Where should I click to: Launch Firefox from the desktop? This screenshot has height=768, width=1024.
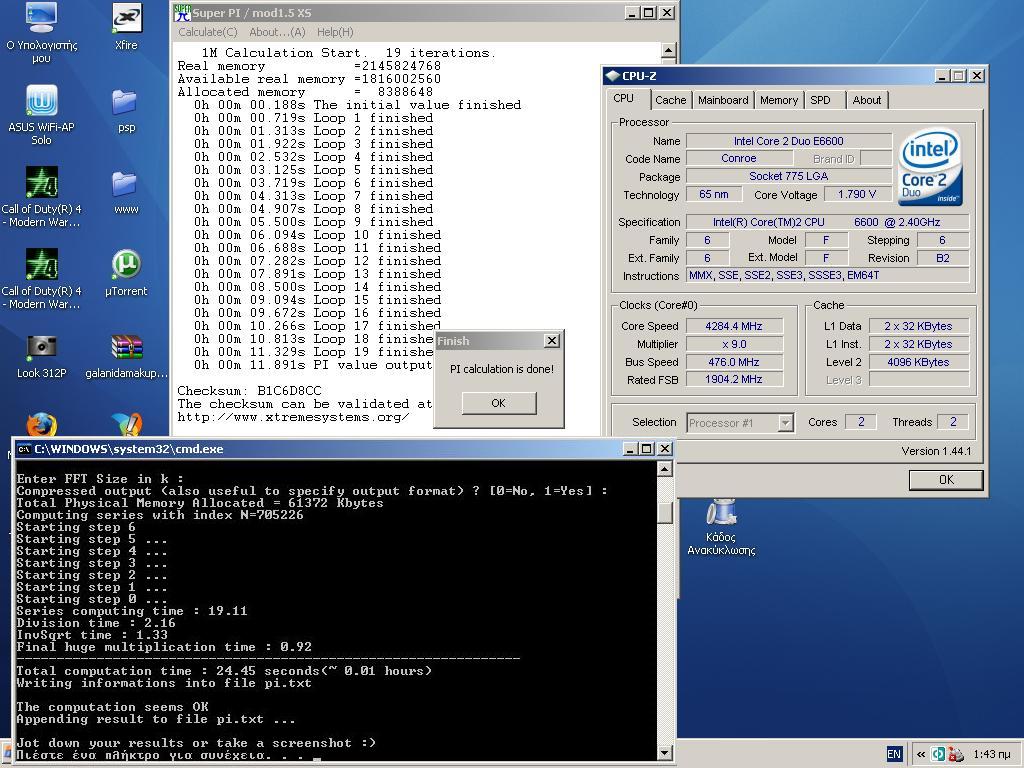tap(41, 424)
